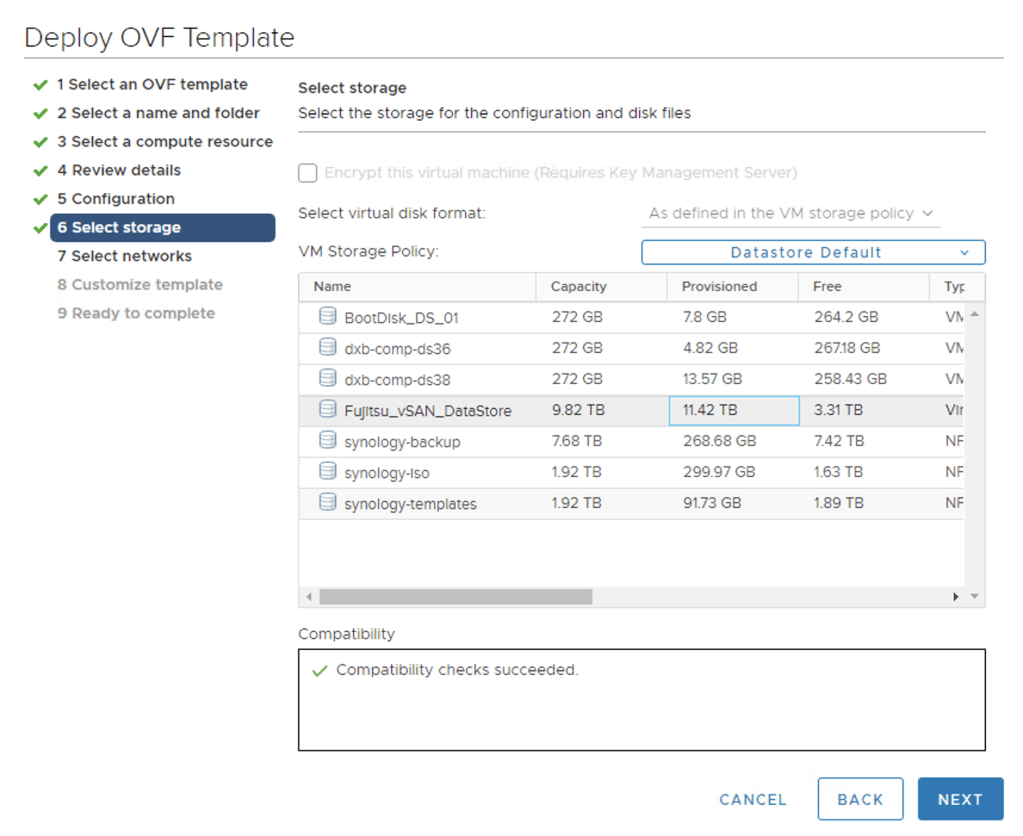Click the compatibility success checkmark icon
Screen dimensions: 1023x836
(x=320, y=671)
